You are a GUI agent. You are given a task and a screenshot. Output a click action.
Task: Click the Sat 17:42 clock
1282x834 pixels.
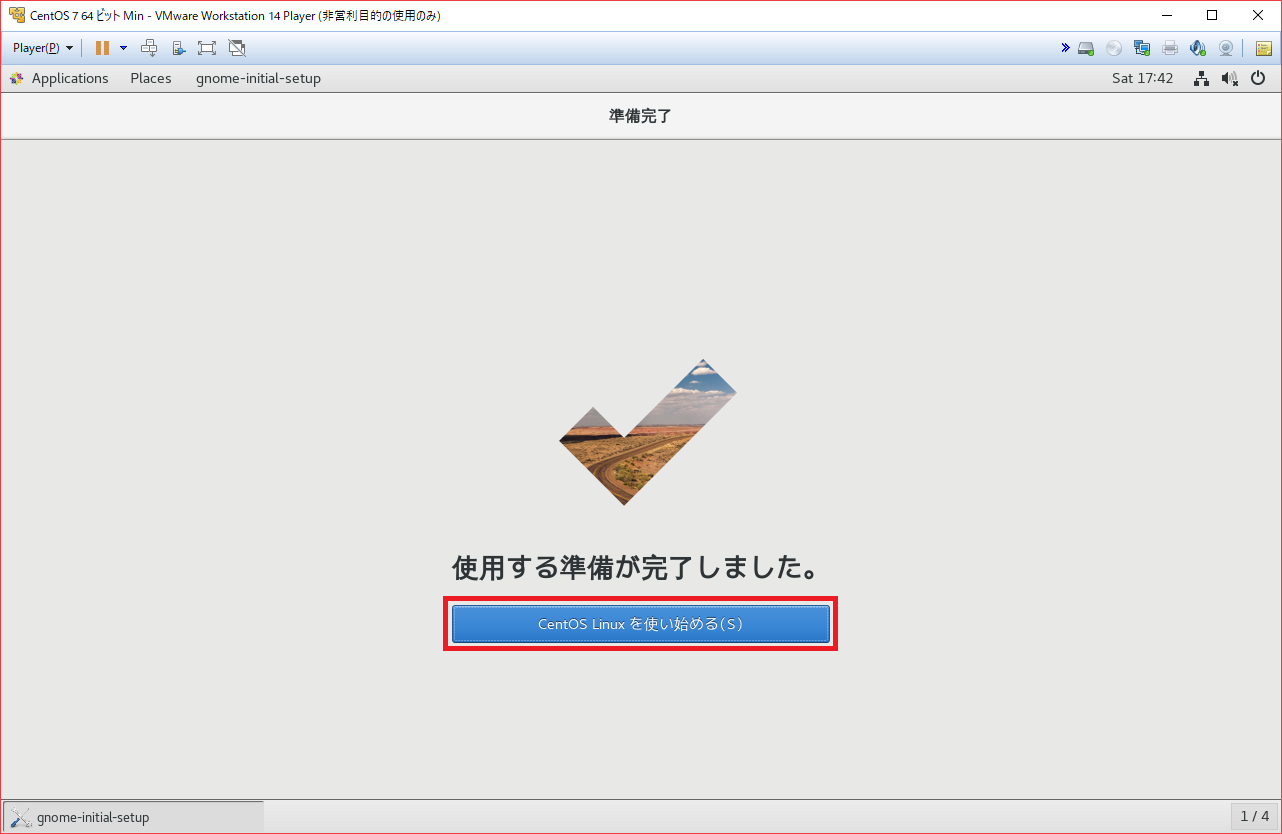tap(1142, 78)
